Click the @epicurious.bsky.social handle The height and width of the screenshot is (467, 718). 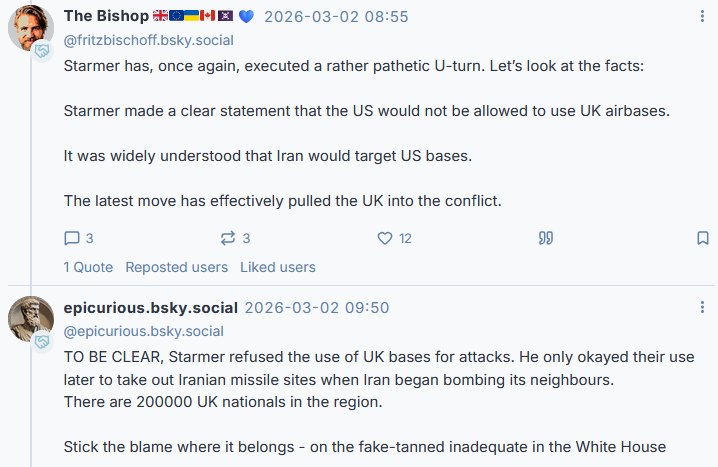click(x=144, y=331)
